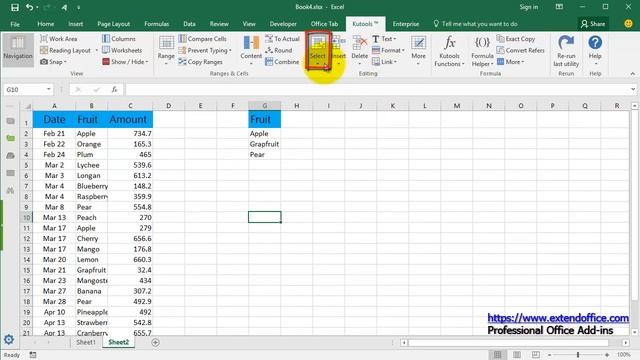Open the Kutools Select menu

tap(318, 50)
